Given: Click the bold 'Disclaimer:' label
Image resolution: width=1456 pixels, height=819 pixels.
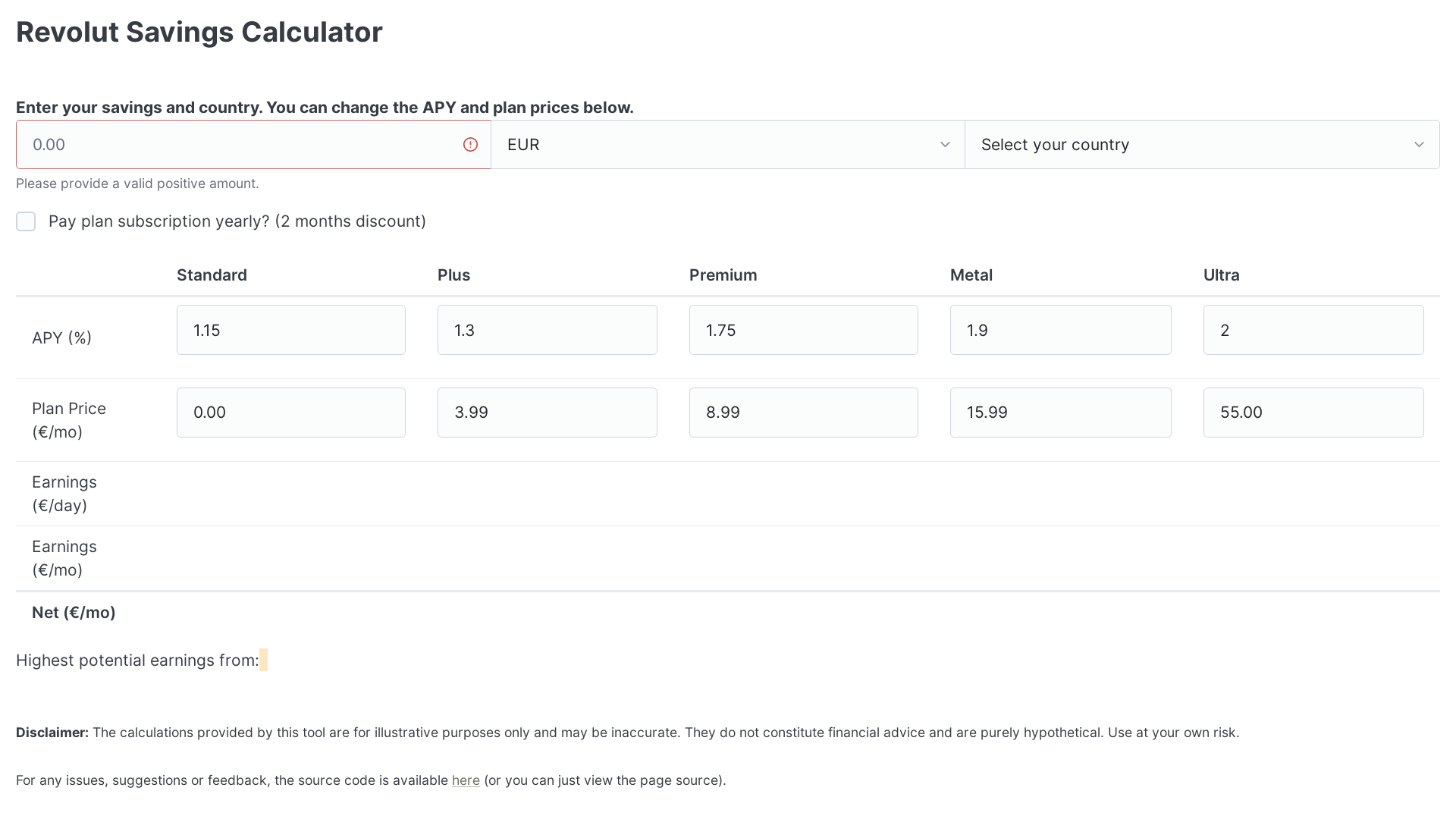Looking at the screenshot, I should pos(52,733).
